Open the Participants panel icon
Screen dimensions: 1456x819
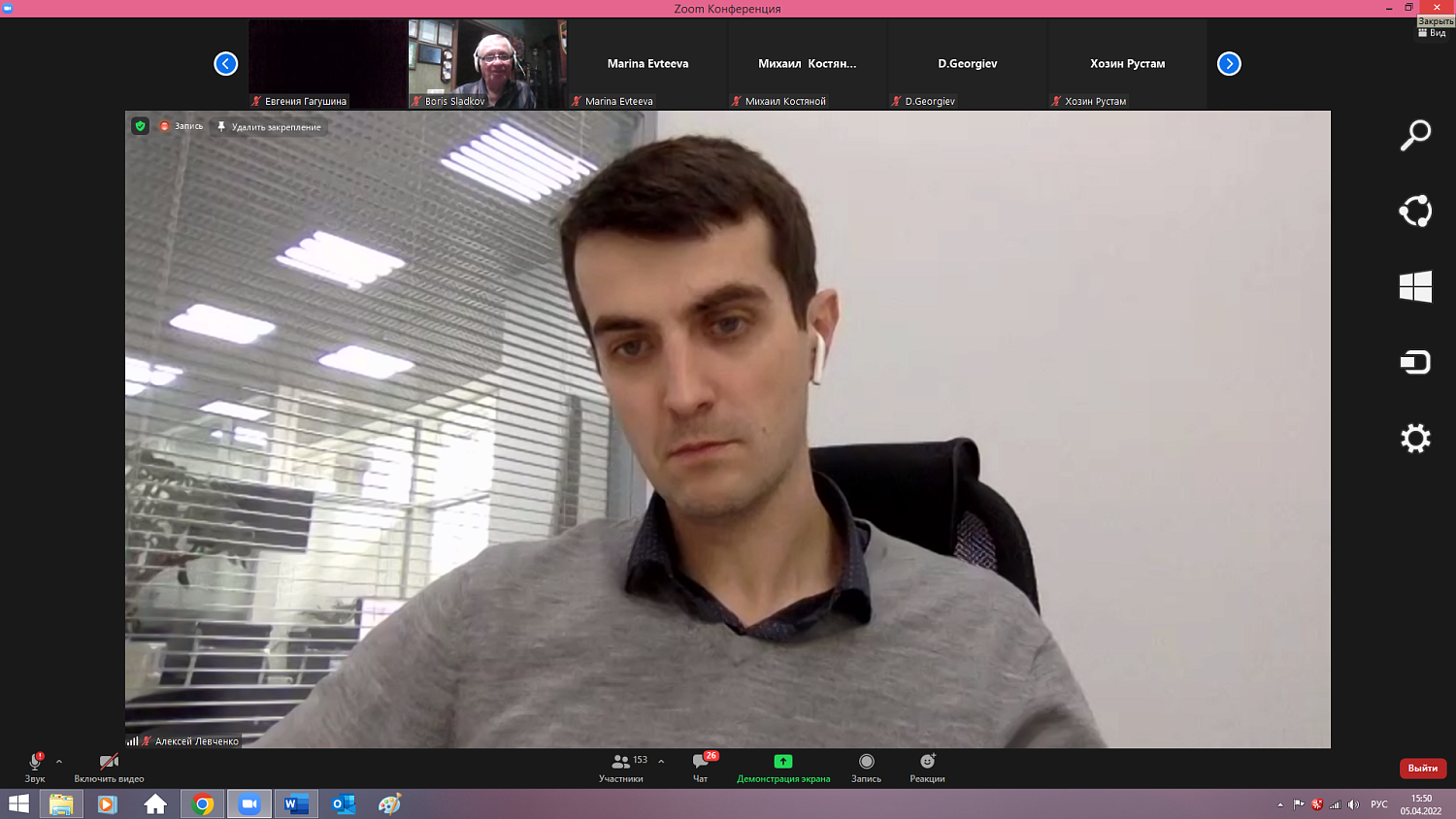point(621,762)
